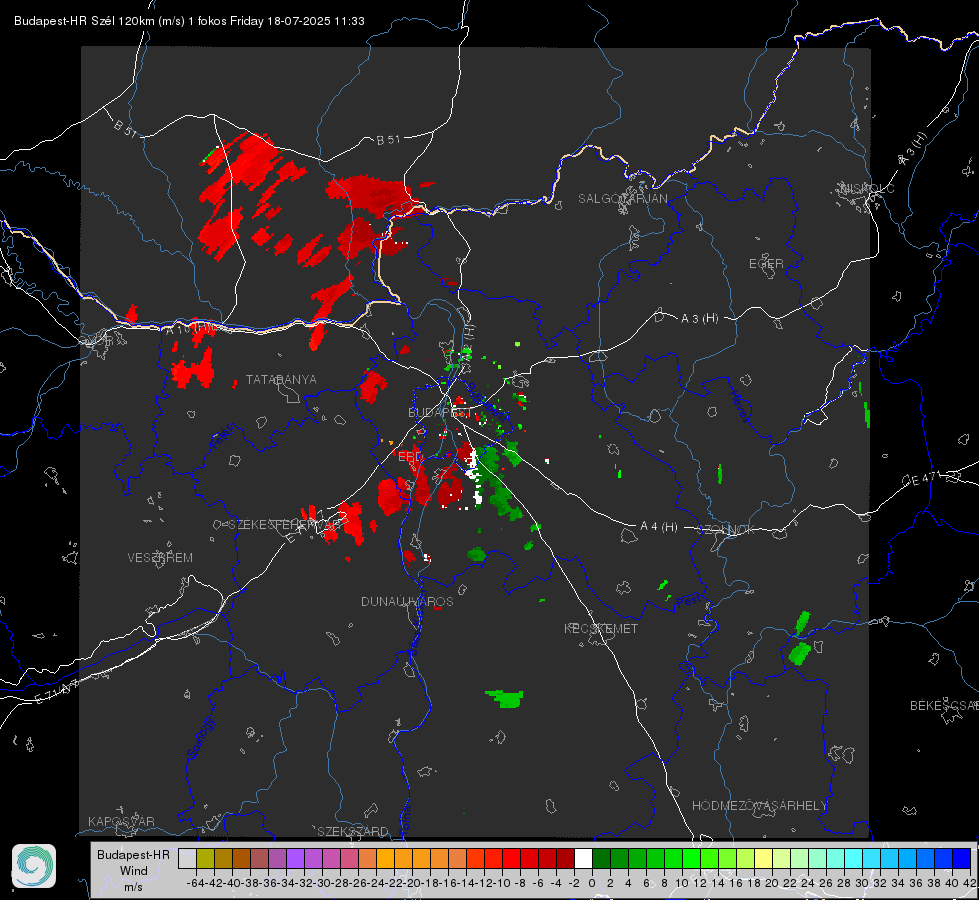Click the DUNAÚJVÁROS city label
Image resolution: width=979 pixels, height=900 pixels.
407,601
